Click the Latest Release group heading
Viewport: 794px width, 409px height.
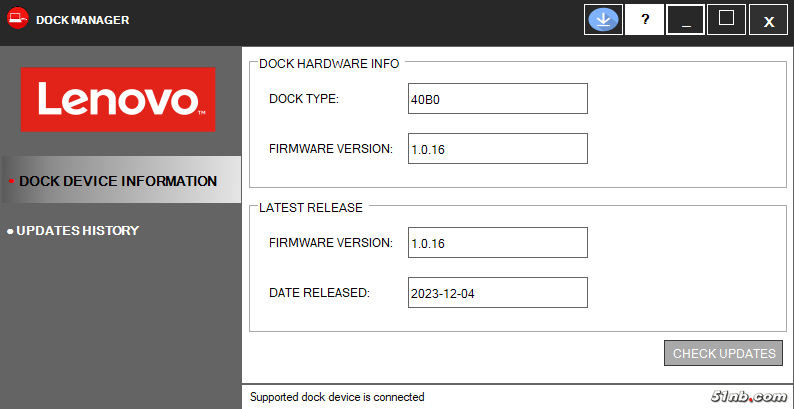[311, 207]
